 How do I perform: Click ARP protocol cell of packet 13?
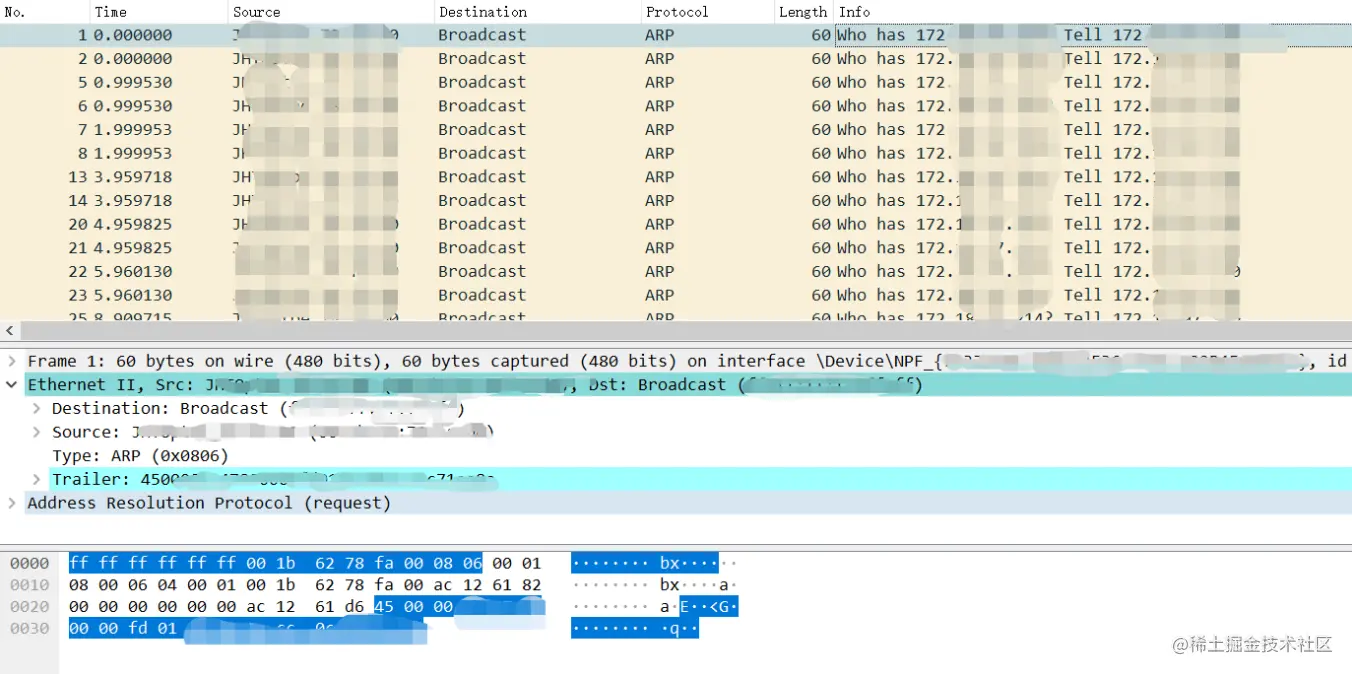(x=660, y=177)
